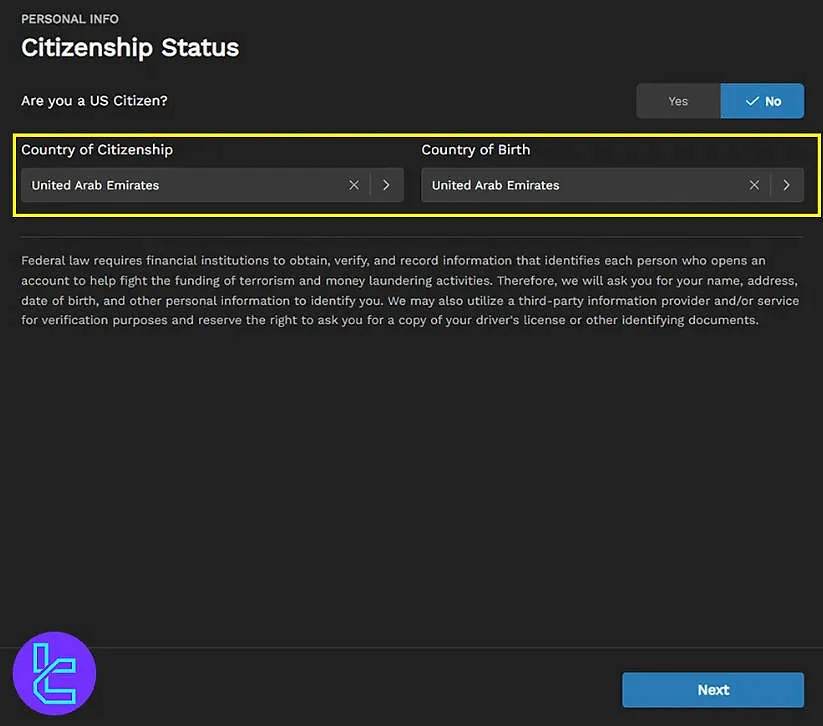Toggle the citizenship answer back to Yes

click(678, 101)
